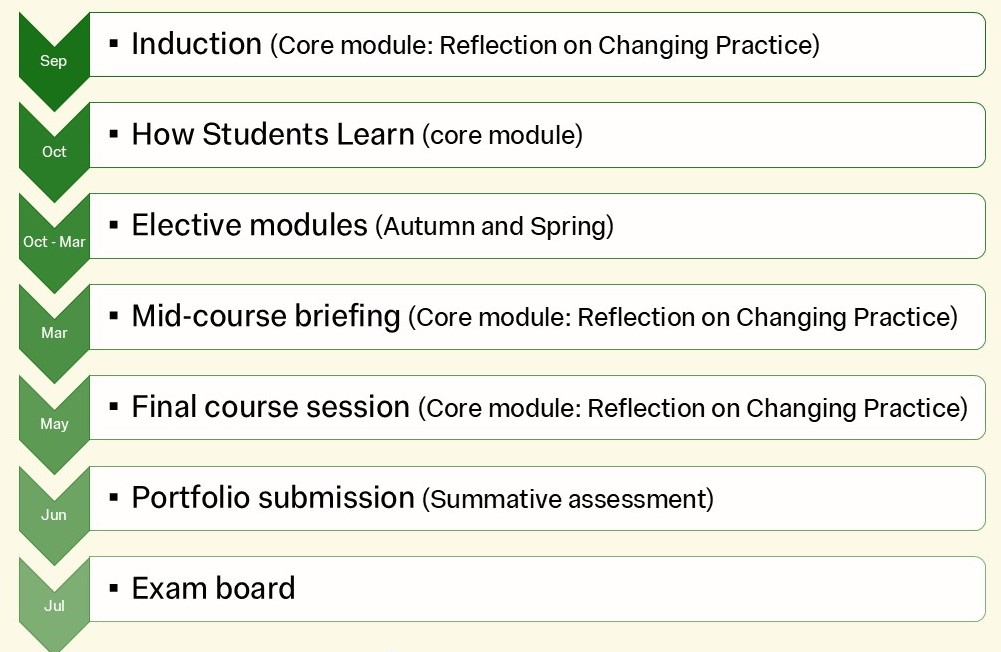The height and width of the screenshot is (652, 1001).
Task: Click the Exam board text
Action: 213,588
